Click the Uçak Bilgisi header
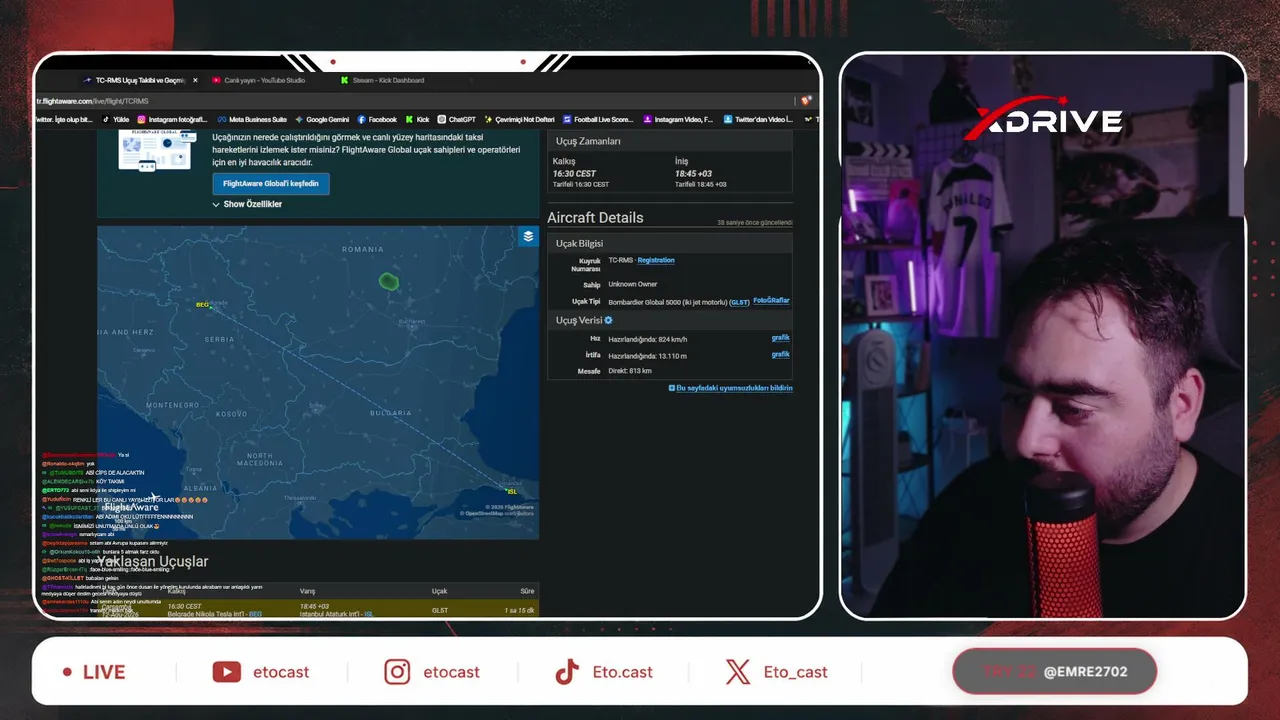 (x=579, y=243)
